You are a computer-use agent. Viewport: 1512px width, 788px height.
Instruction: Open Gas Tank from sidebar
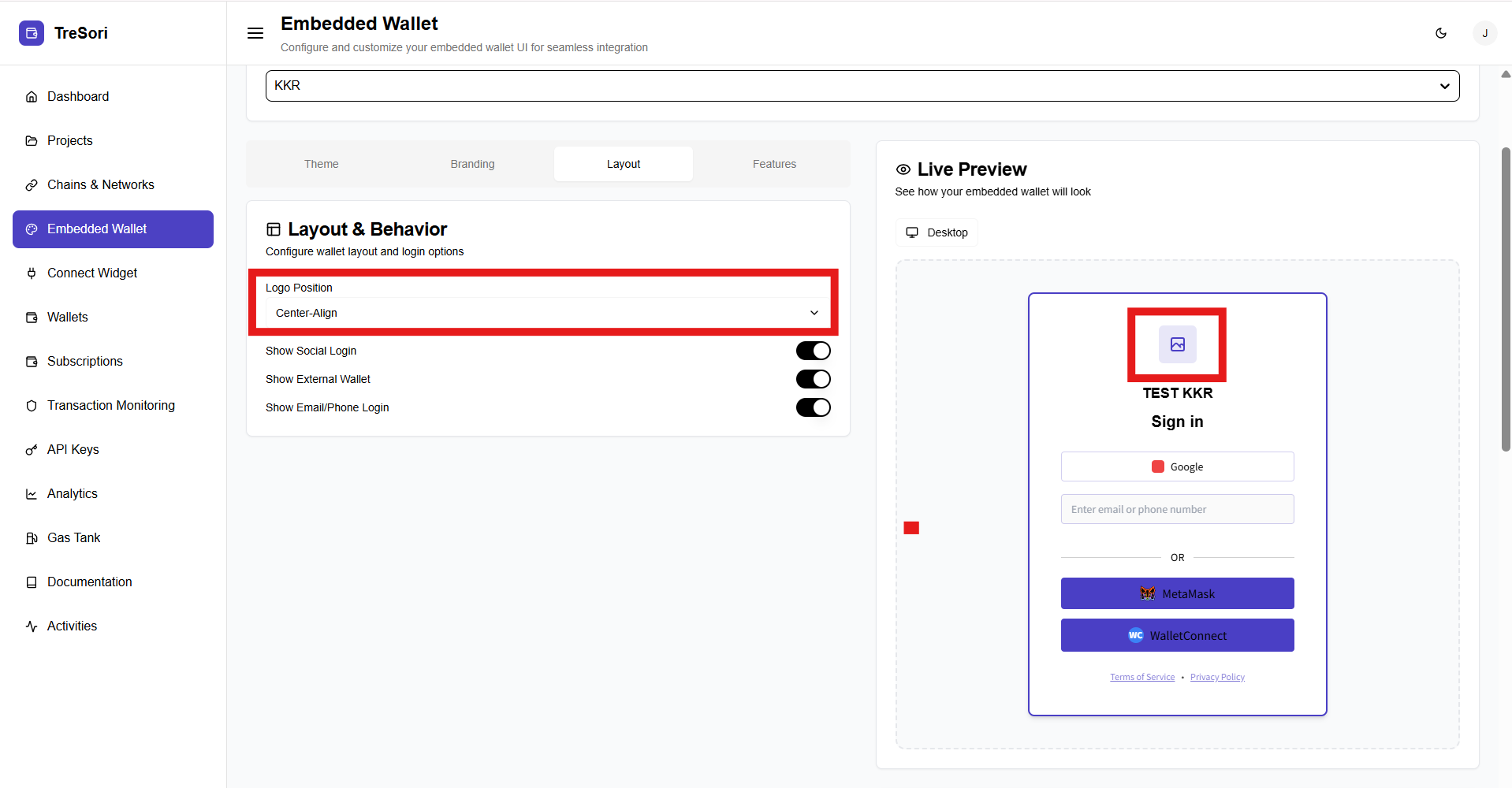(73, 537)
